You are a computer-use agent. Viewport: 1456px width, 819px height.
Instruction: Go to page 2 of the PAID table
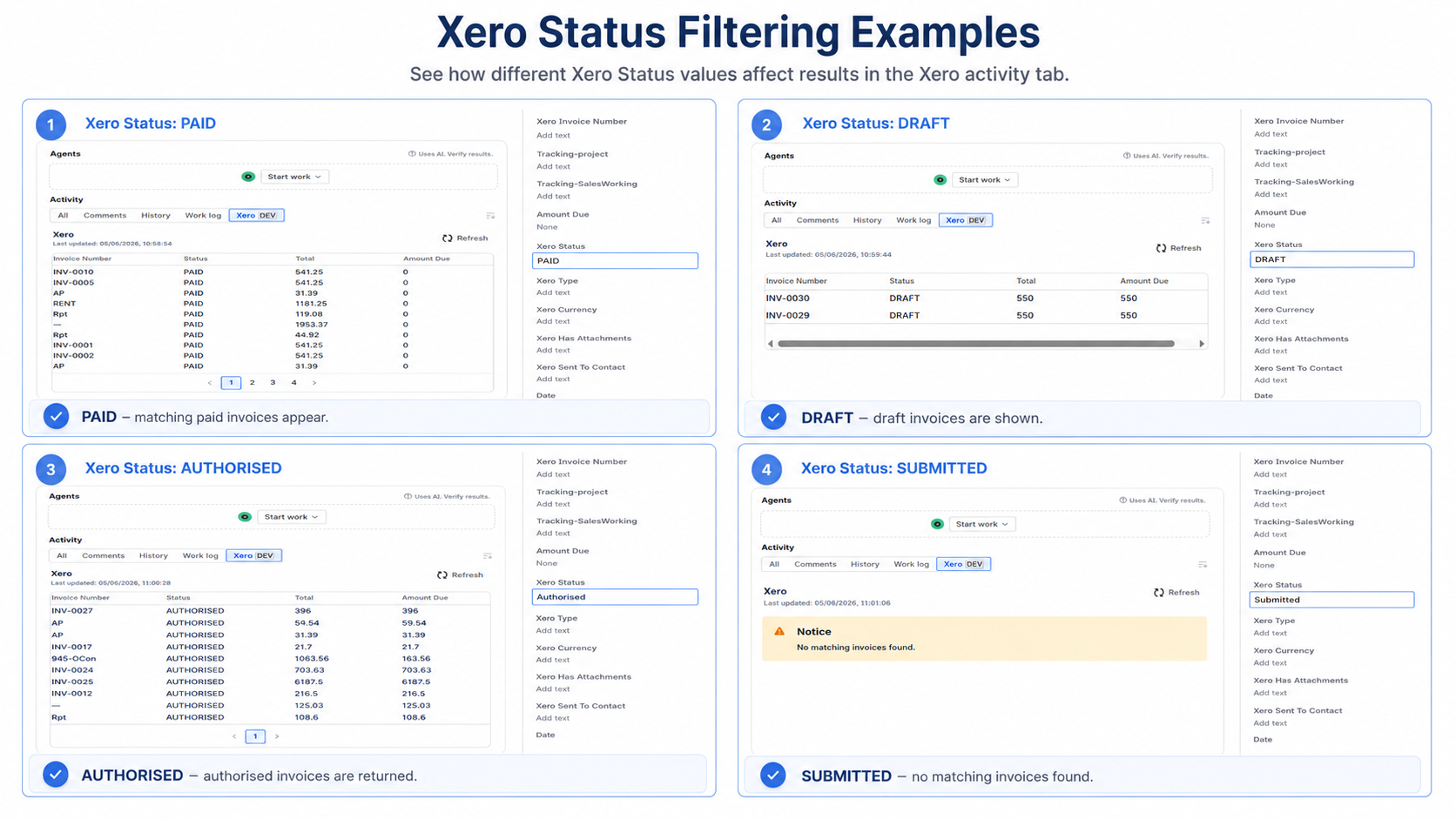[253, 383]
